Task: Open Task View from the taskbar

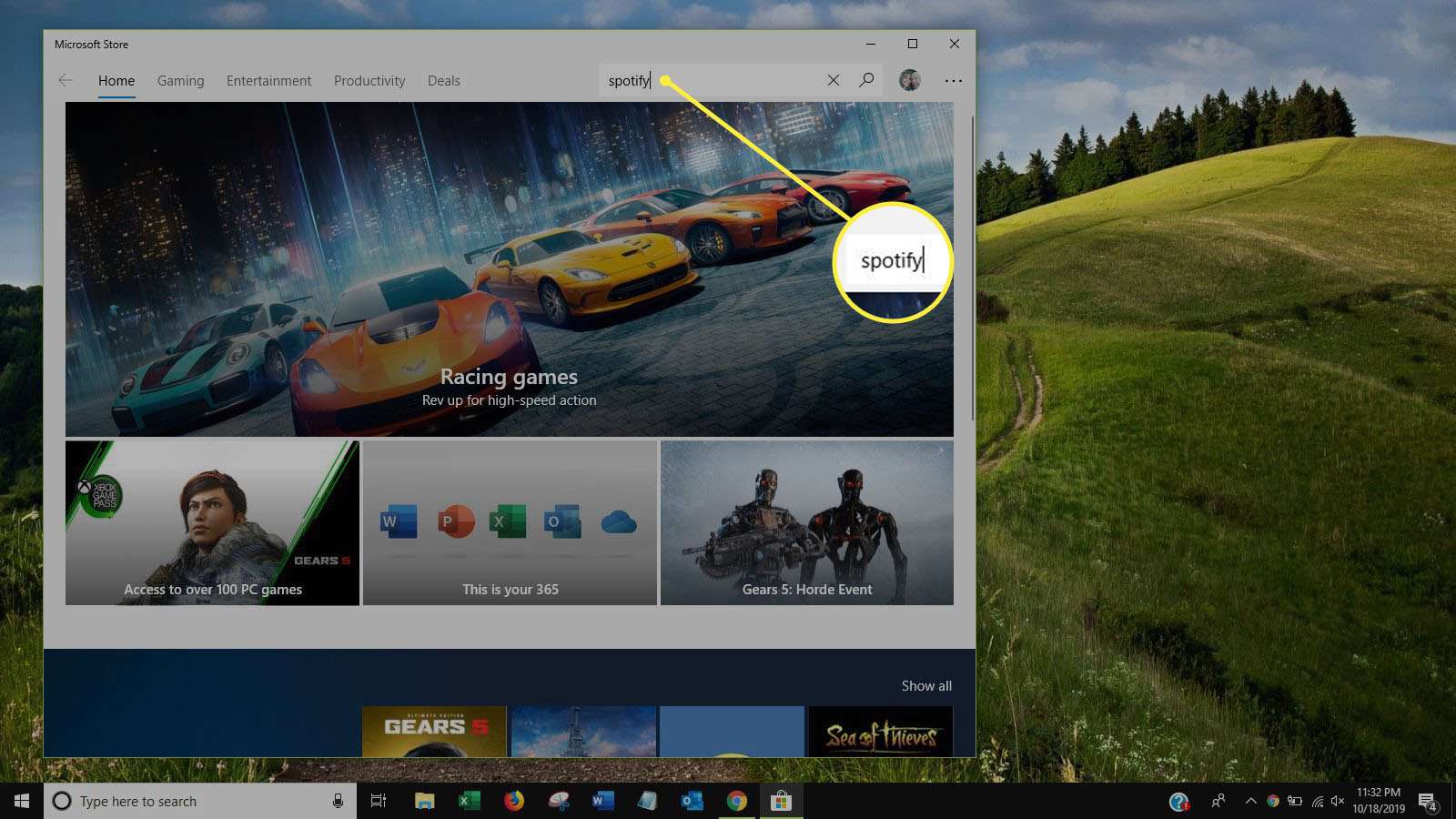Action: pos(379,801)
